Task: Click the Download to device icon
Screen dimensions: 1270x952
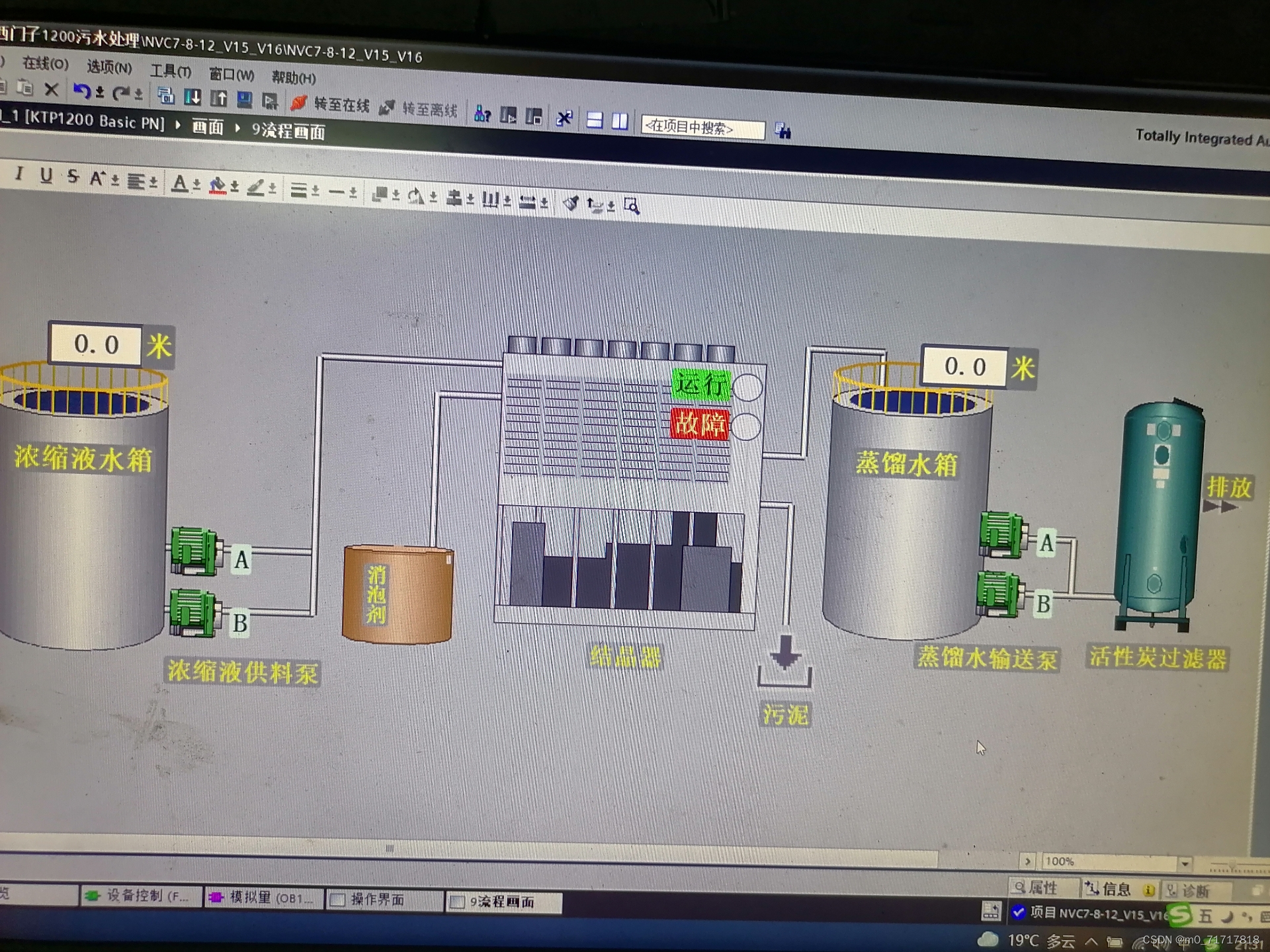Action: click(x=192, y=97)
